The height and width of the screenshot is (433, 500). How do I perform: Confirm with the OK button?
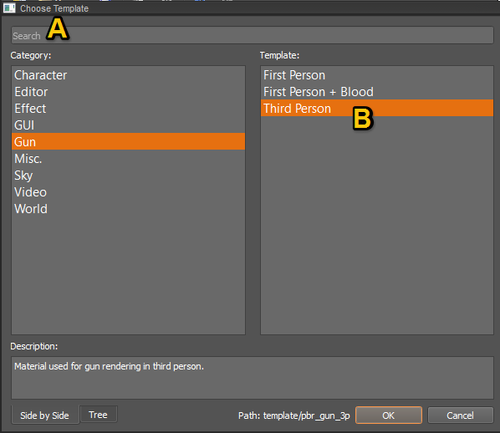(x=388, y=415)
